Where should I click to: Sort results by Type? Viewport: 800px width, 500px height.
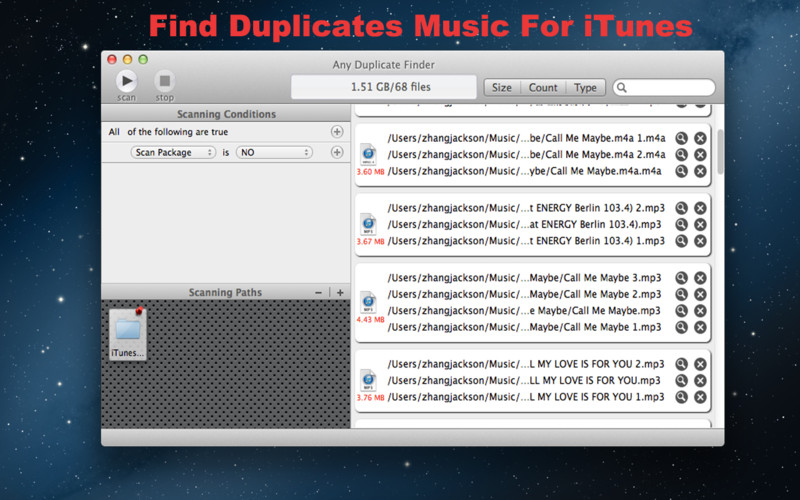pyautogui.click(x=585, y=88)
